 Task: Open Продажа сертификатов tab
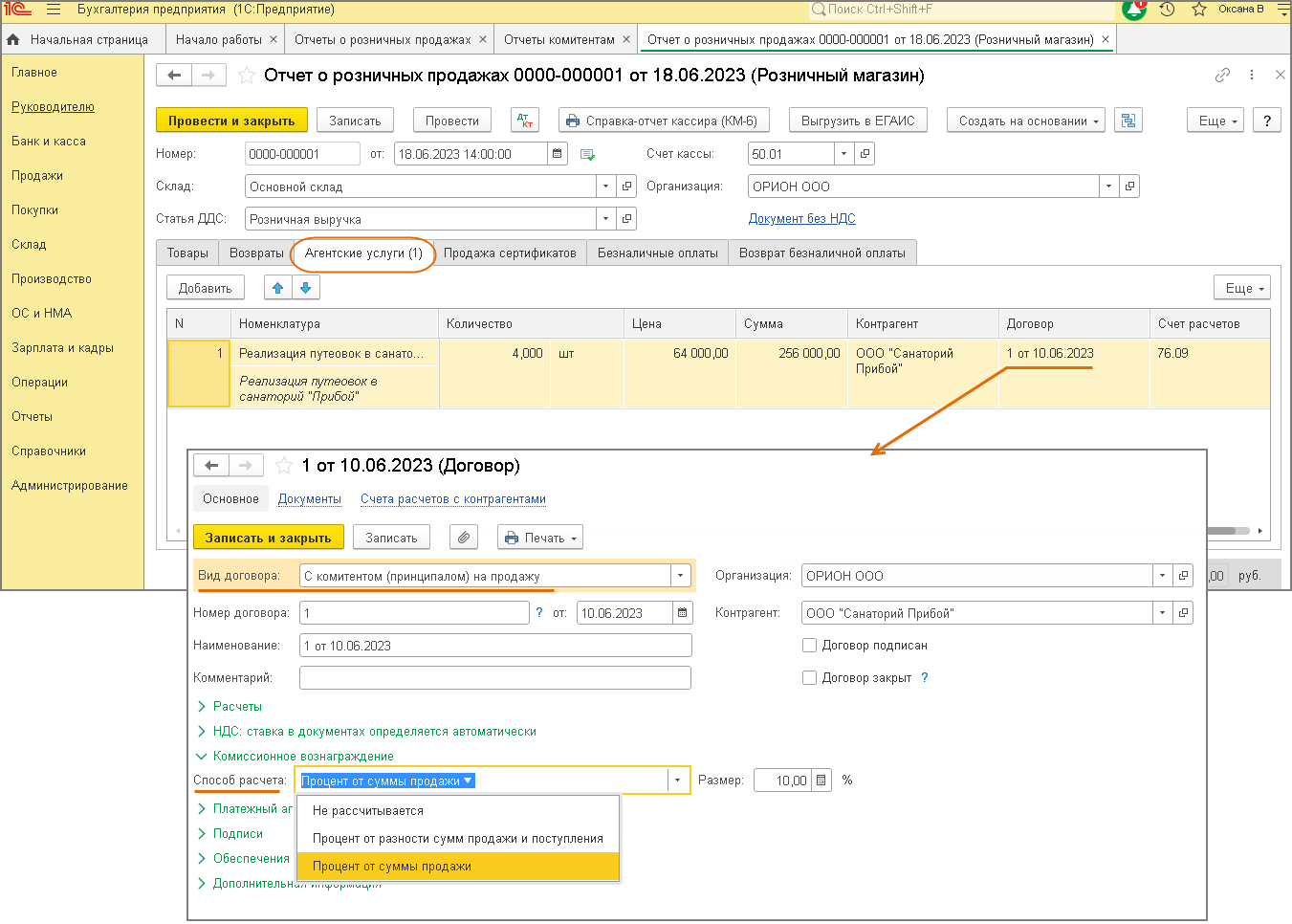pos(510,253)
